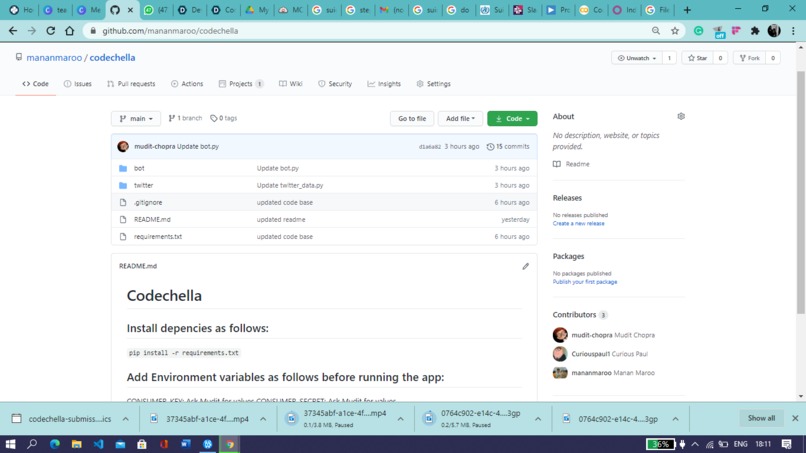806x453 pixels.
Task: View the 0 tags link
Action: tap(224, 118)
